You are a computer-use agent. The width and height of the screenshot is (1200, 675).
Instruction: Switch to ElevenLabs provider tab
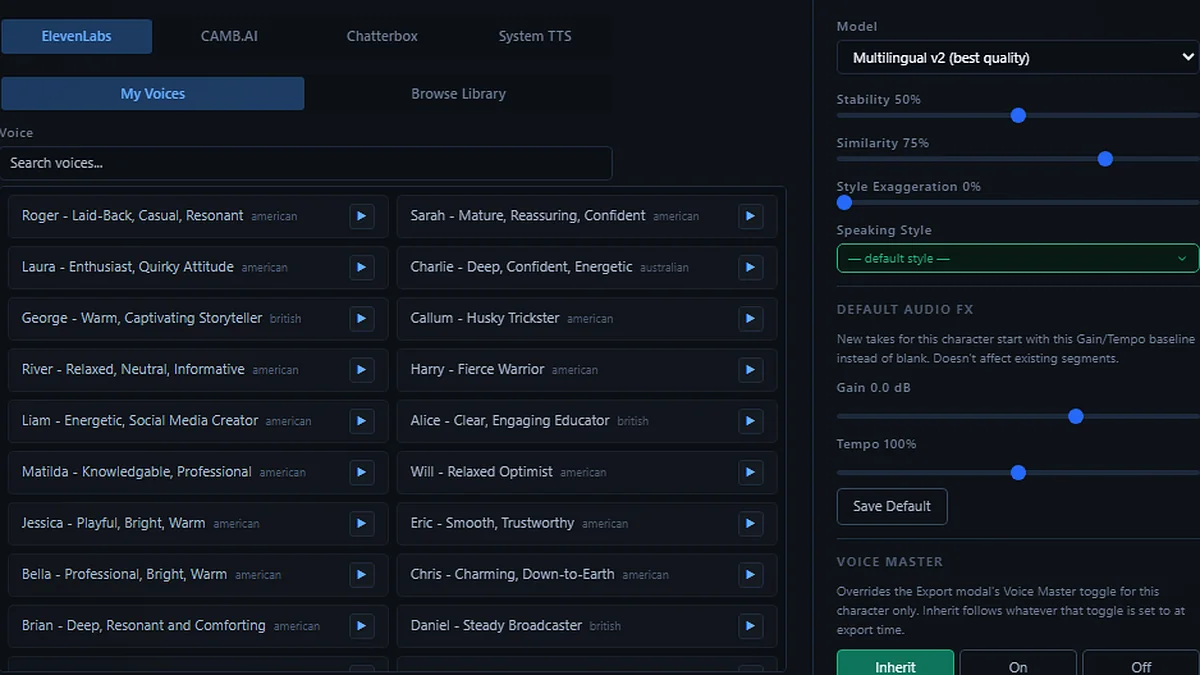77,36
